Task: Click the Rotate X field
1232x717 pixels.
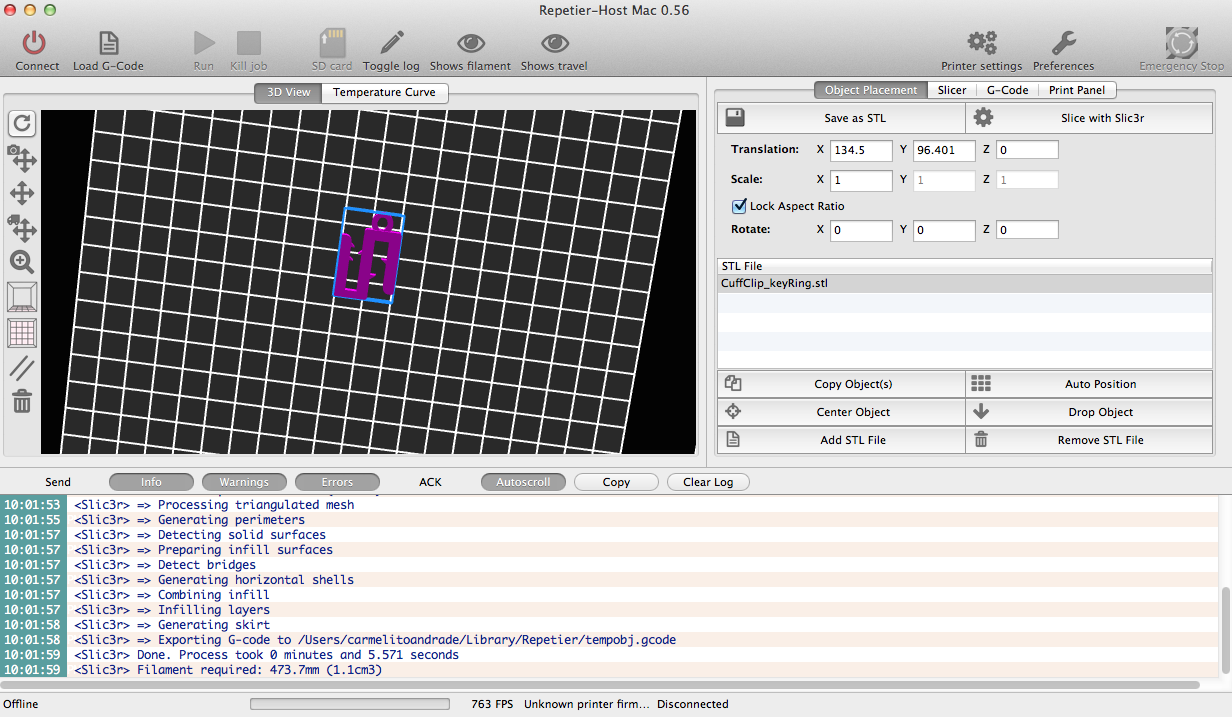Action: point(861,230)
